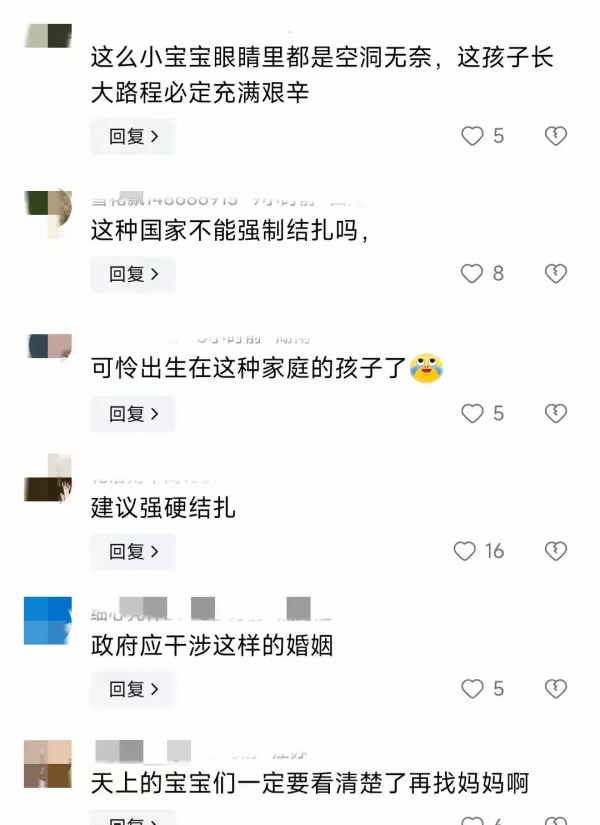Viewport: 600px width, 825px height.
Task: Like the 建议强硬结扎 comment with 16 likes
Action: tap(465, 551)
